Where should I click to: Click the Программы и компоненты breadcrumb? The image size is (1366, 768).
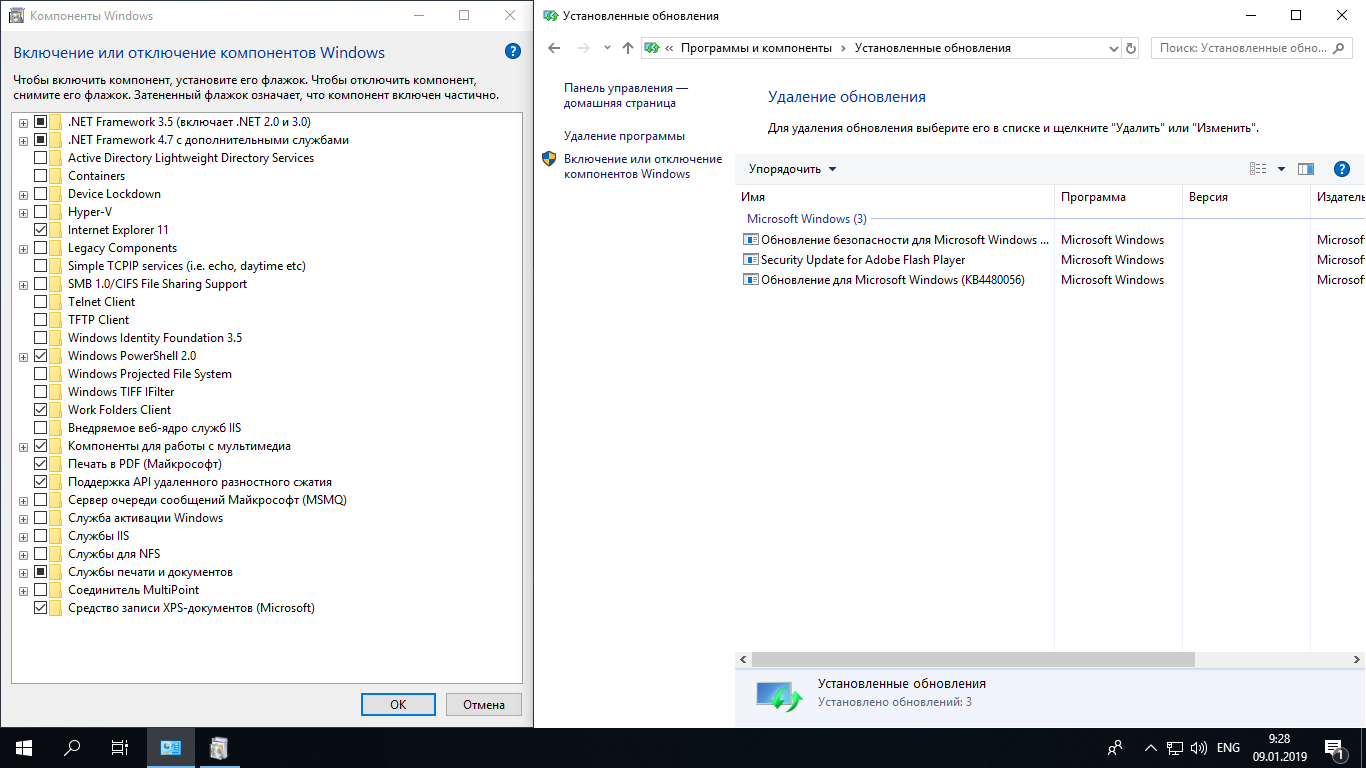pyautogui.click(x=756, y=48)
